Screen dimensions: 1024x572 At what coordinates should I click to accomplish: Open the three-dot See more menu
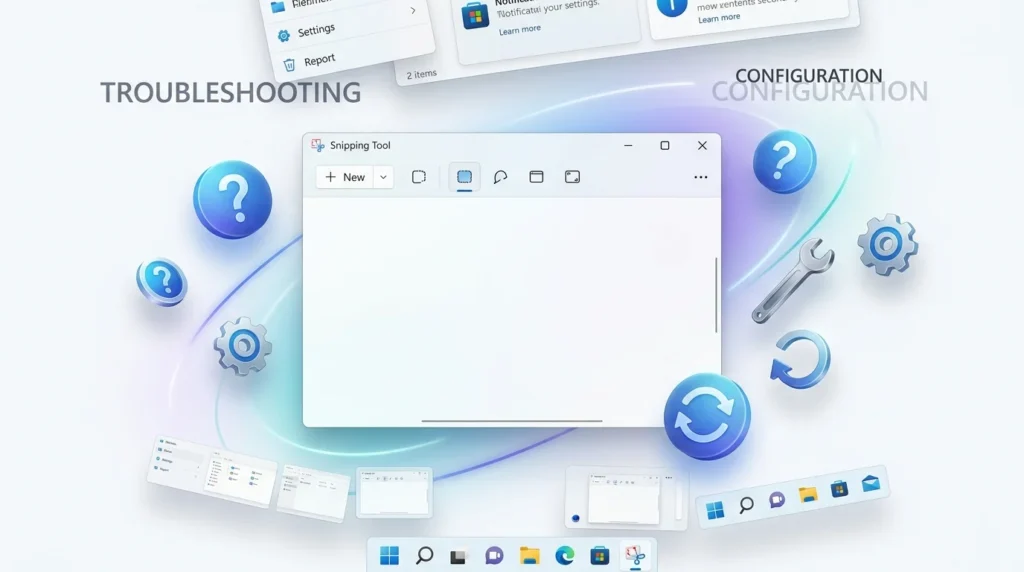click(701, 177)
